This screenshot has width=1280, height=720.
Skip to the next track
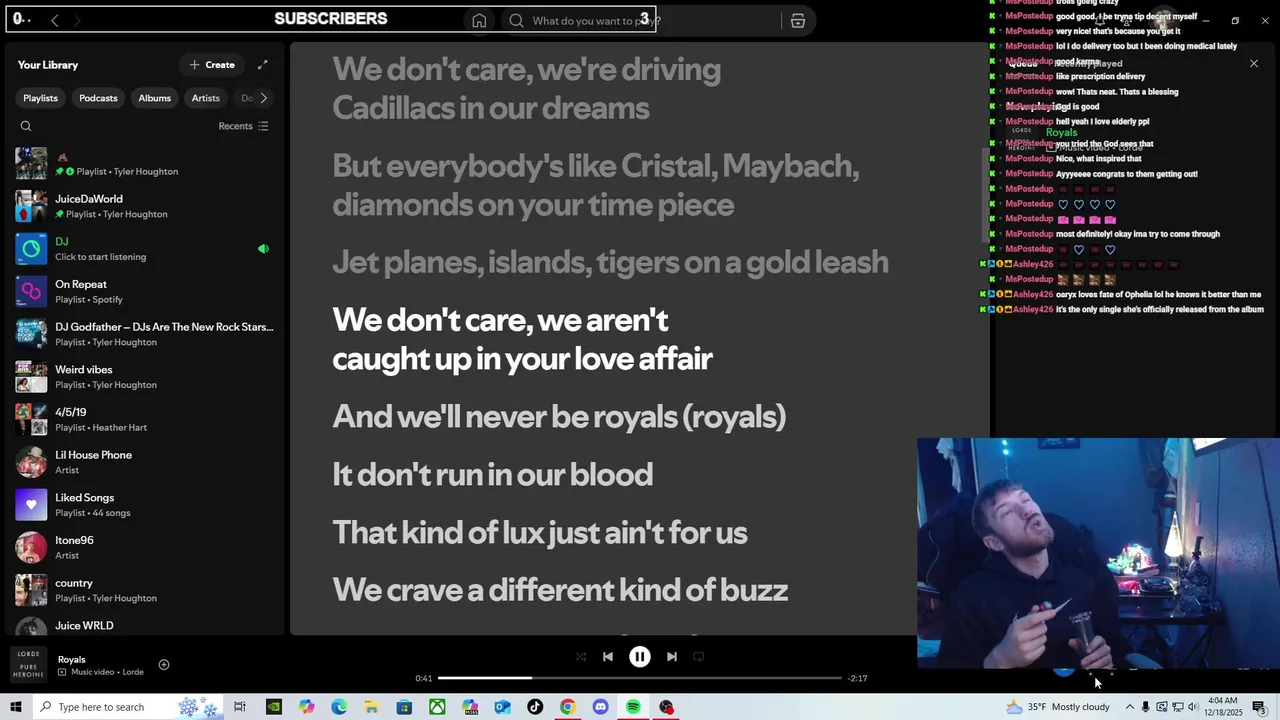point(672,657)
